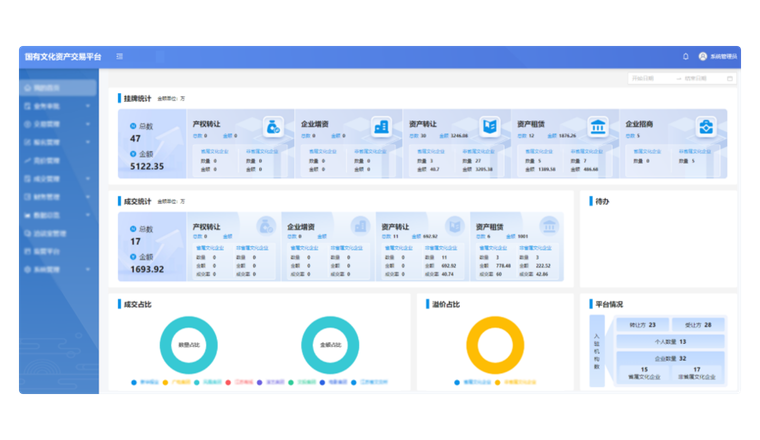Click the 国有文化资产交易平台 title link
This screenshot has height=440, width=760.
point(63,57)
